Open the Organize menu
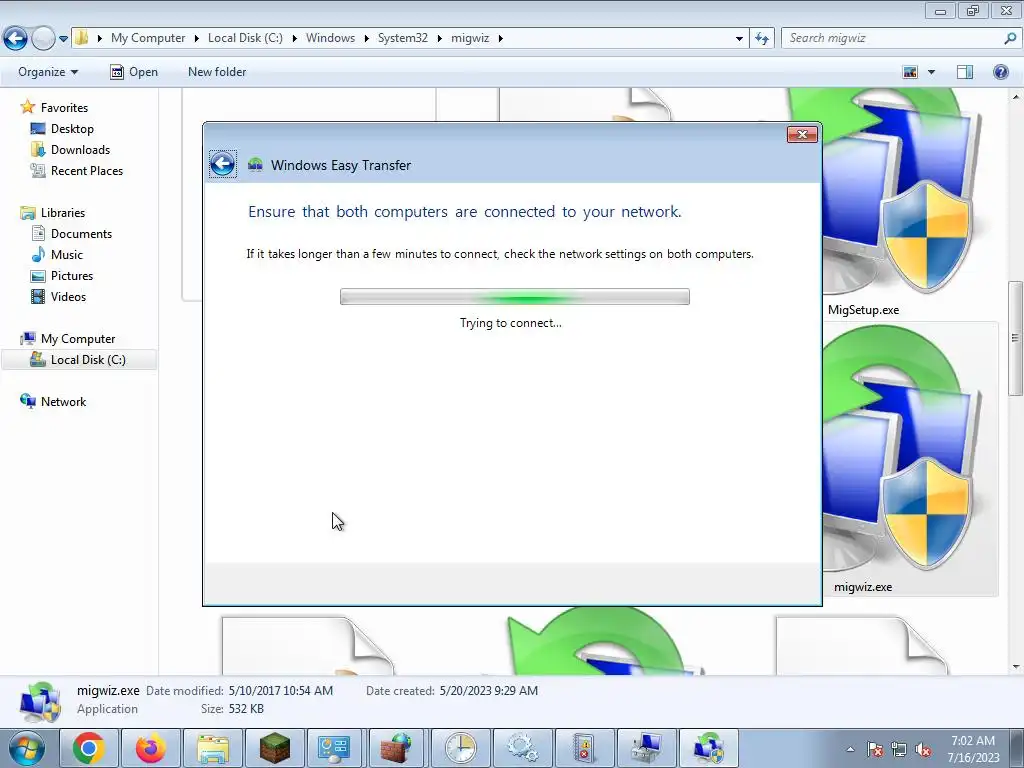 point(48,72)
